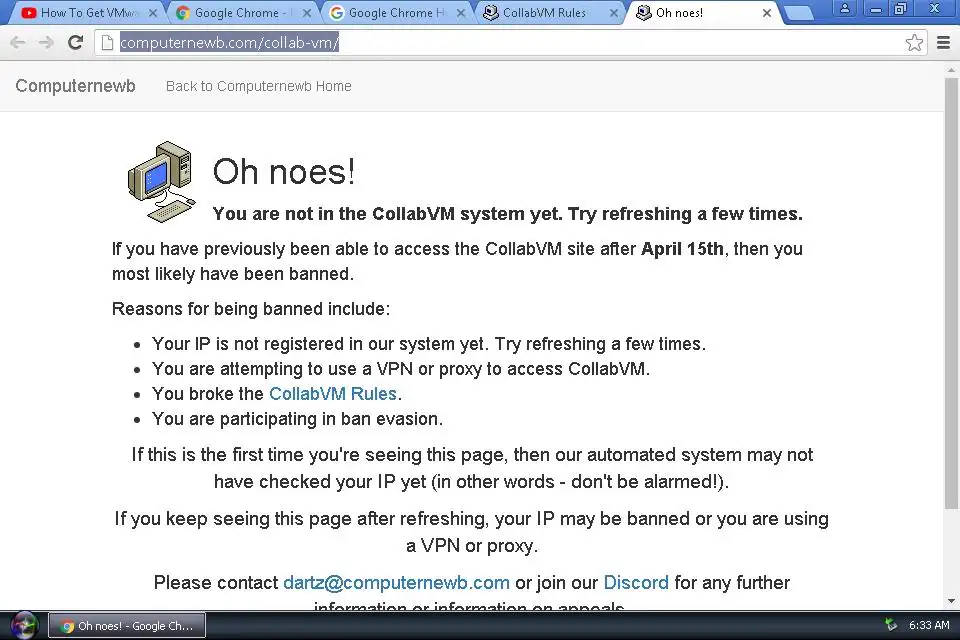Open the CollabVM Rules link
960x640 pixels.
click(x=333, y=394)
